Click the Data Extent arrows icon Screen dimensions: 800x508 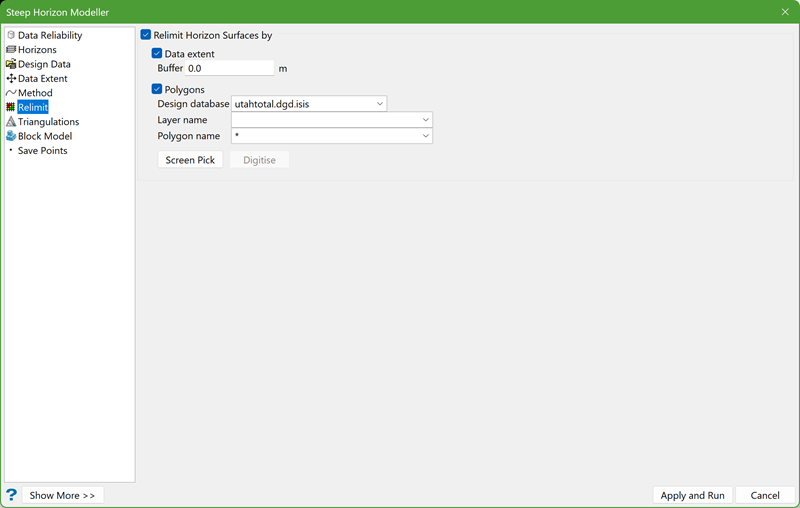point(11,79)
